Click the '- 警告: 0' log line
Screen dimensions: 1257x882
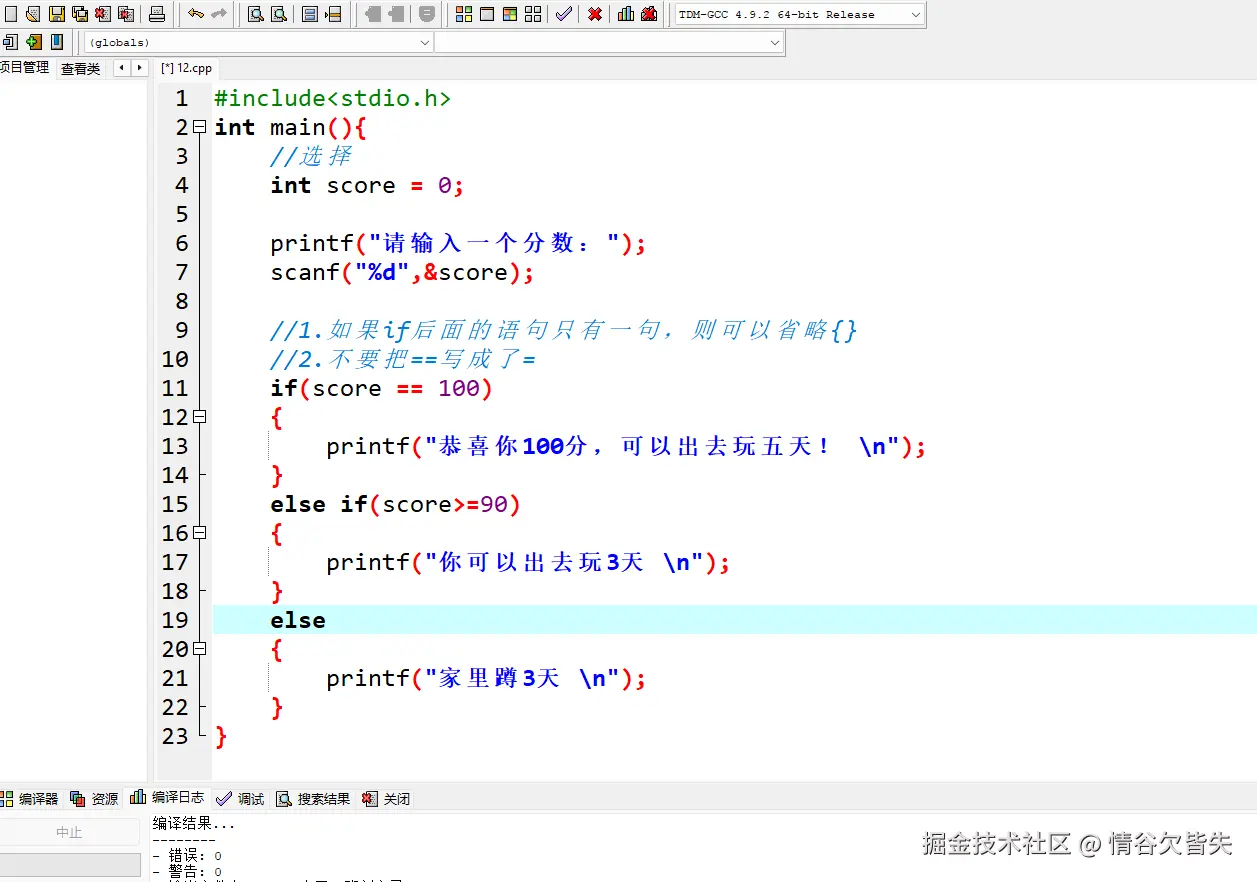click(x=187, y=872)
